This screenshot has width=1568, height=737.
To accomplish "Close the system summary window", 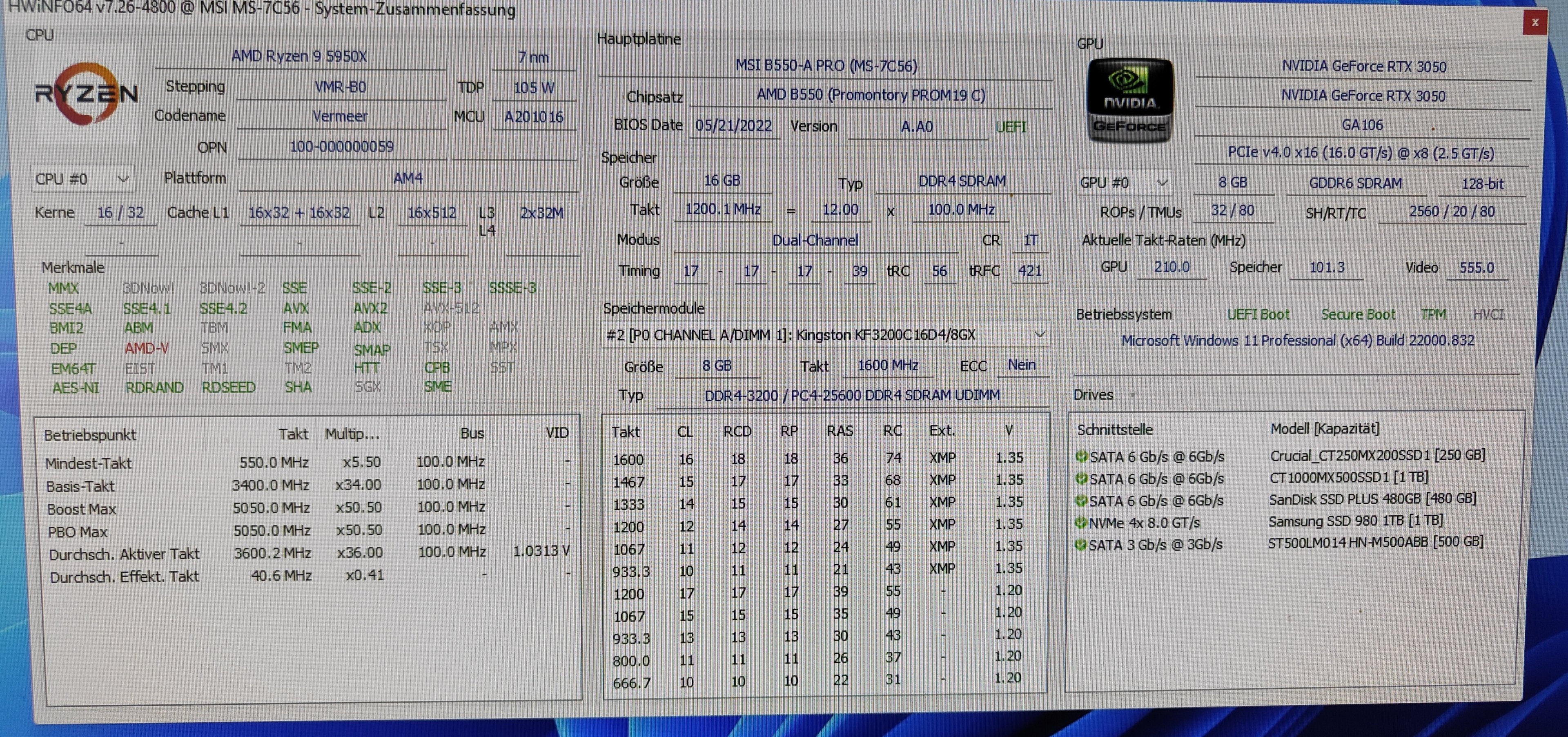I will click(x=1535, y=22).
